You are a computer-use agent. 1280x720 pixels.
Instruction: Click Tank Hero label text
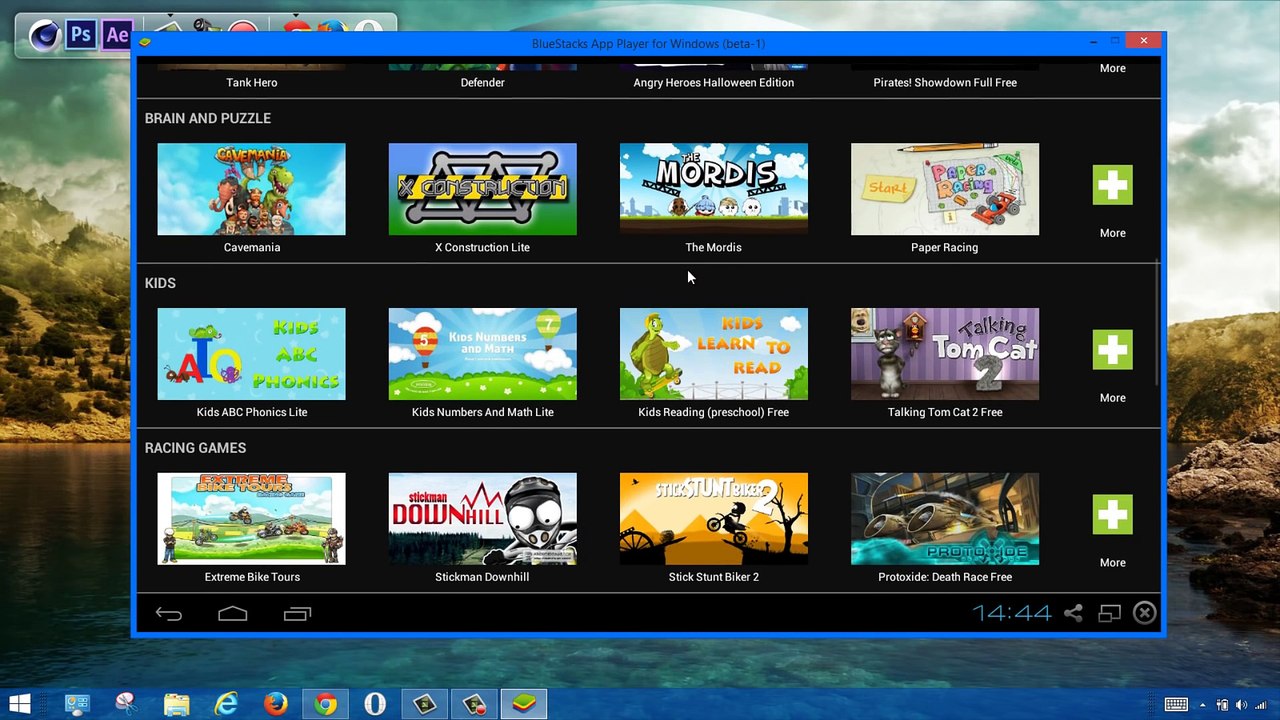pyautogui.click(x=252, y=83)
